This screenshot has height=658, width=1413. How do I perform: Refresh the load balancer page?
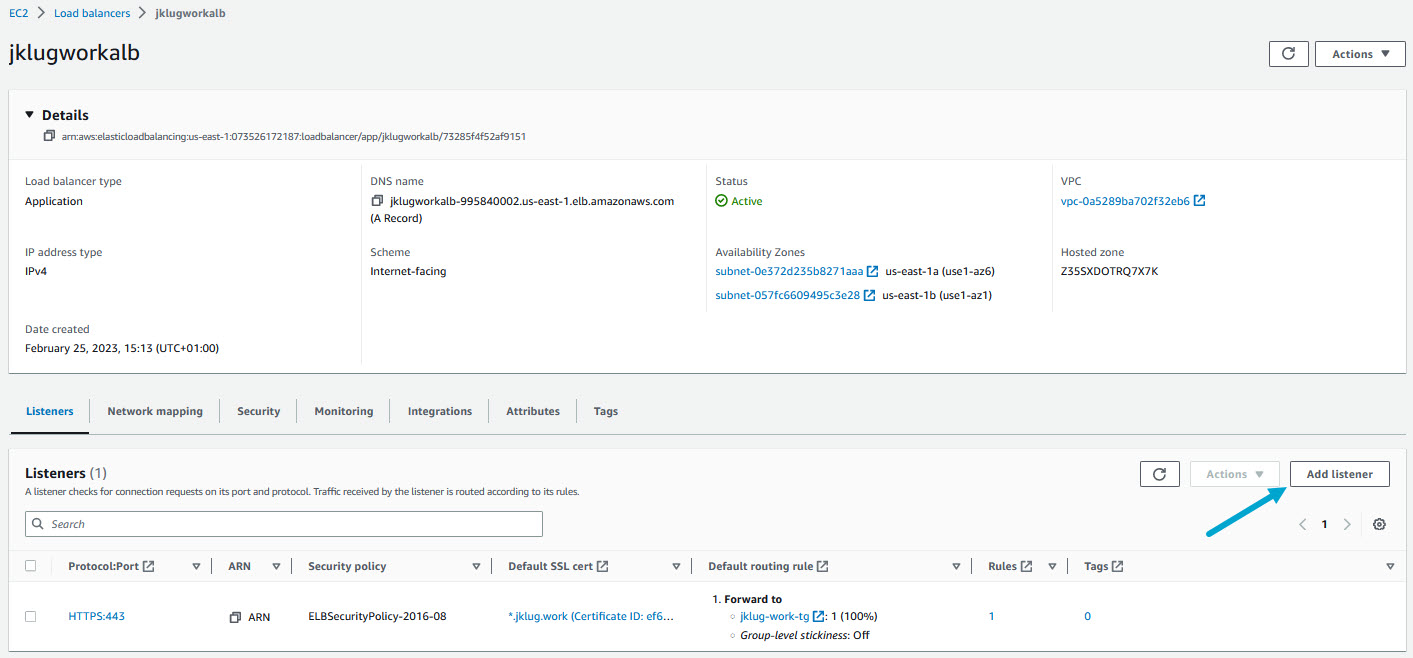pyautogui.click(x=1288, y=54)
